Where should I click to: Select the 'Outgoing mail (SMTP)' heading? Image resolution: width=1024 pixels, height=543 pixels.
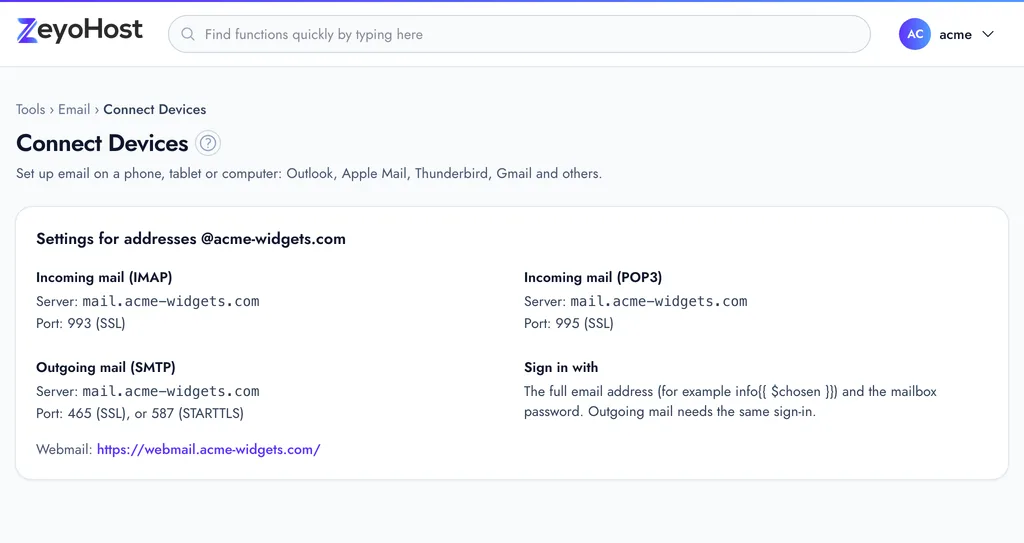(106, 368)
